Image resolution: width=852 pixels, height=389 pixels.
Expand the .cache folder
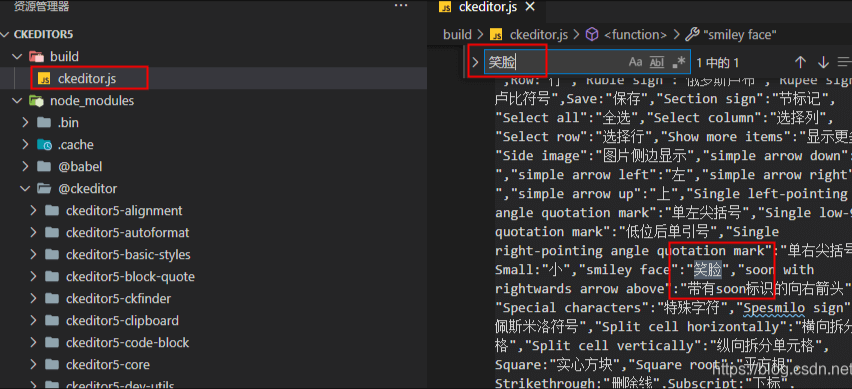click(25, 145)
